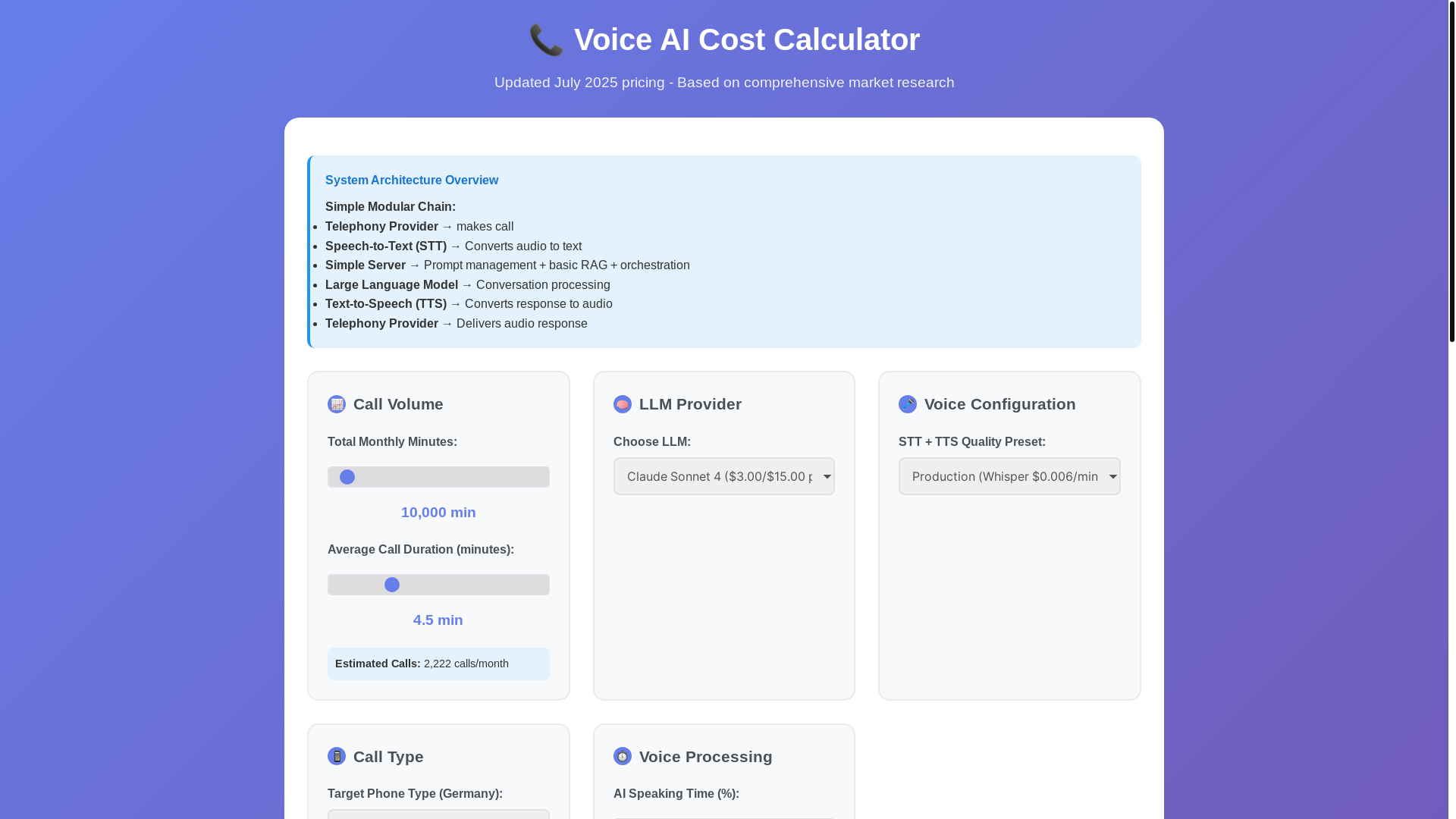Image resolution: width=1456 pixels, height=819 pixels.
Task: Click the Voice Configuration microphone icon
Action: (x=908, y=404)
